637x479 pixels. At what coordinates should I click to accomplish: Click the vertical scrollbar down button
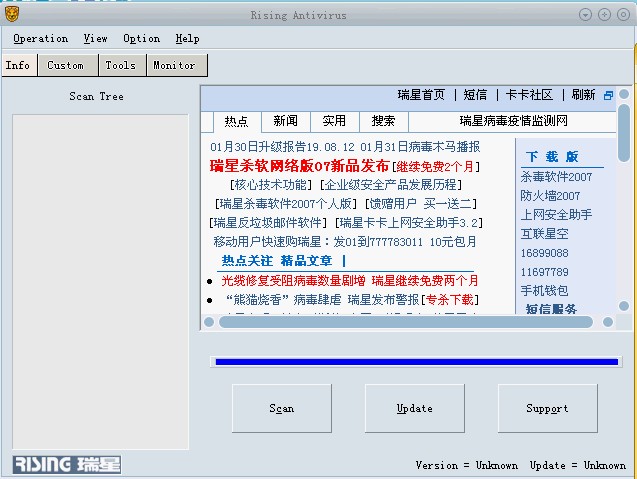coord(624,306)
